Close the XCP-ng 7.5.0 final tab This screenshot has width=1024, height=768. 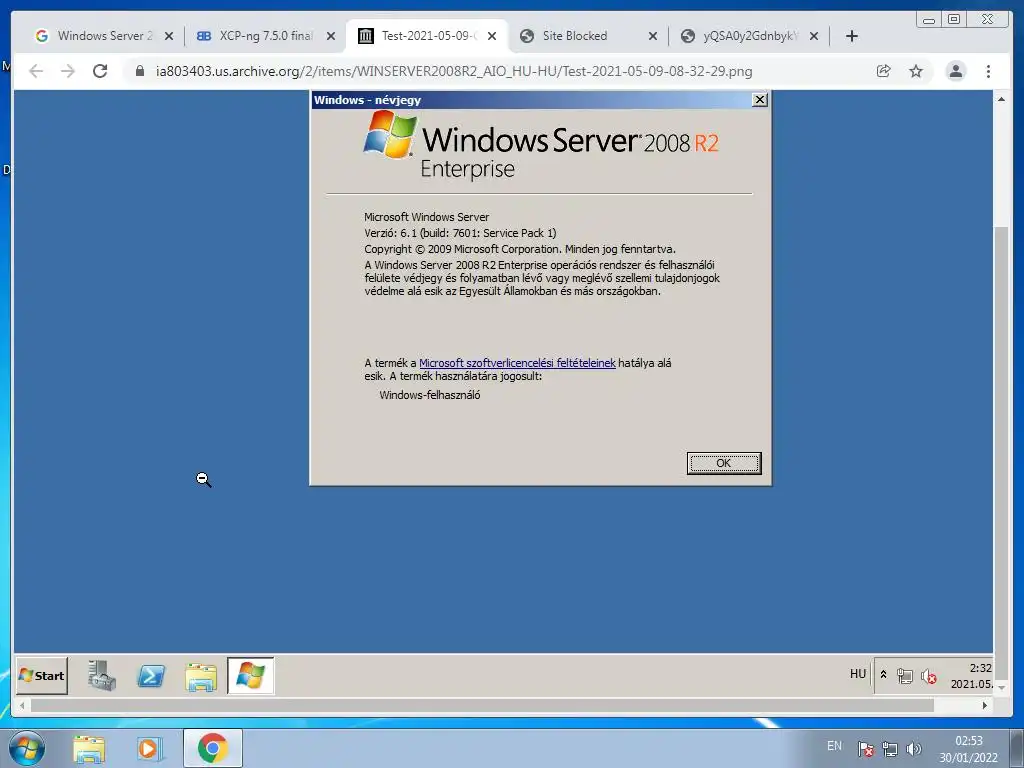click(x=331, y=36)
